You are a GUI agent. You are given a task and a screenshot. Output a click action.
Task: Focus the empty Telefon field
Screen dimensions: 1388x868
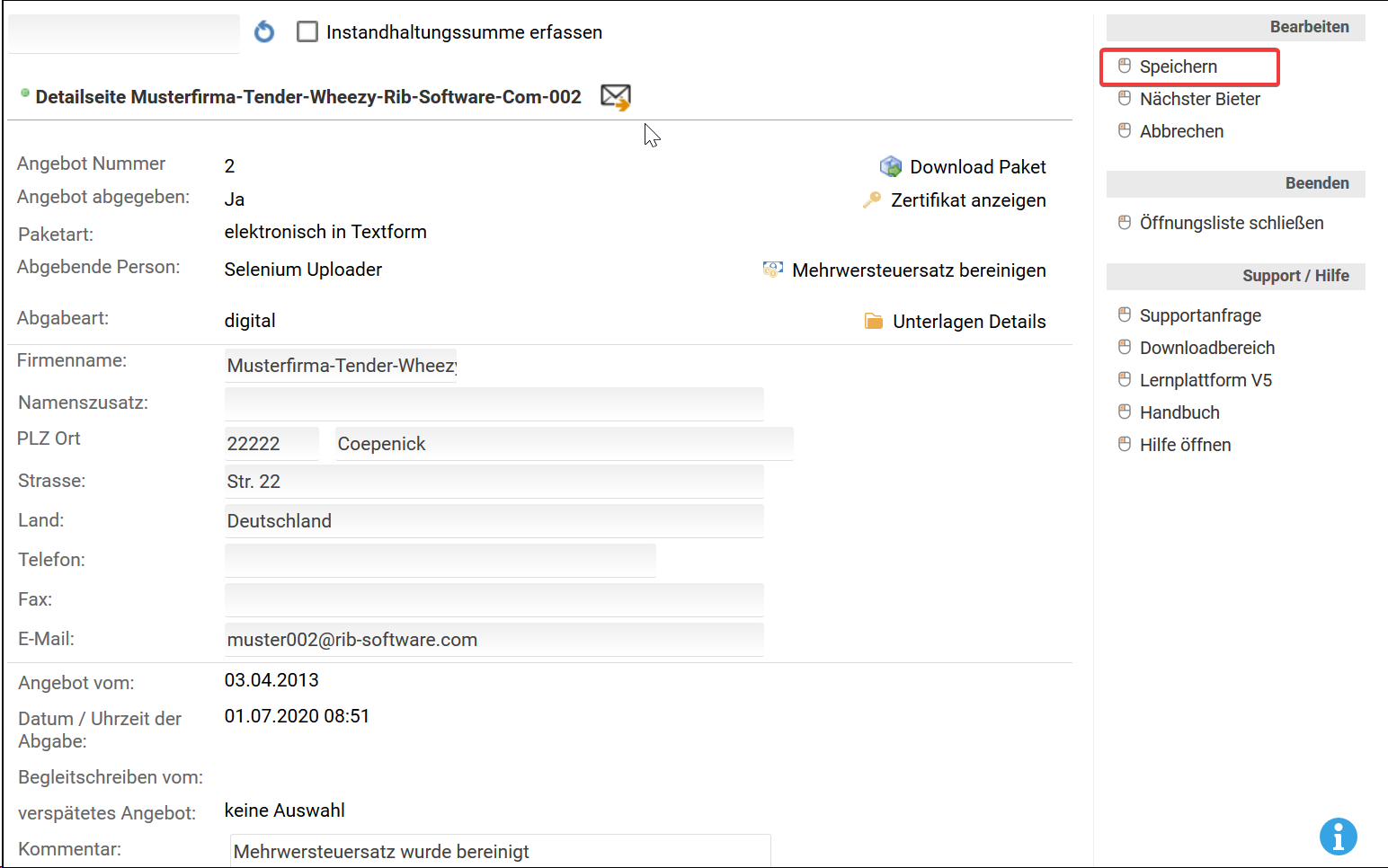click(440, 561)
